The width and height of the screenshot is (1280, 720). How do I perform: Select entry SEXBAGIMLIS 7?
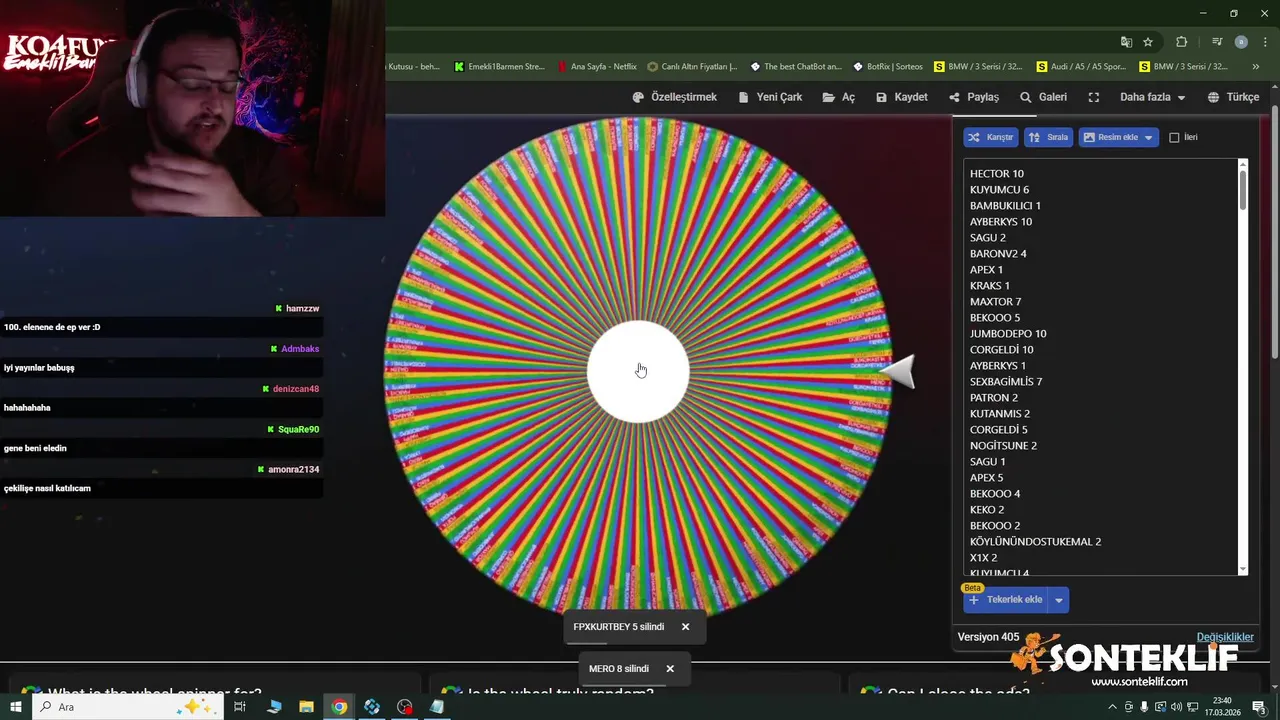(x=1006, y=382)
